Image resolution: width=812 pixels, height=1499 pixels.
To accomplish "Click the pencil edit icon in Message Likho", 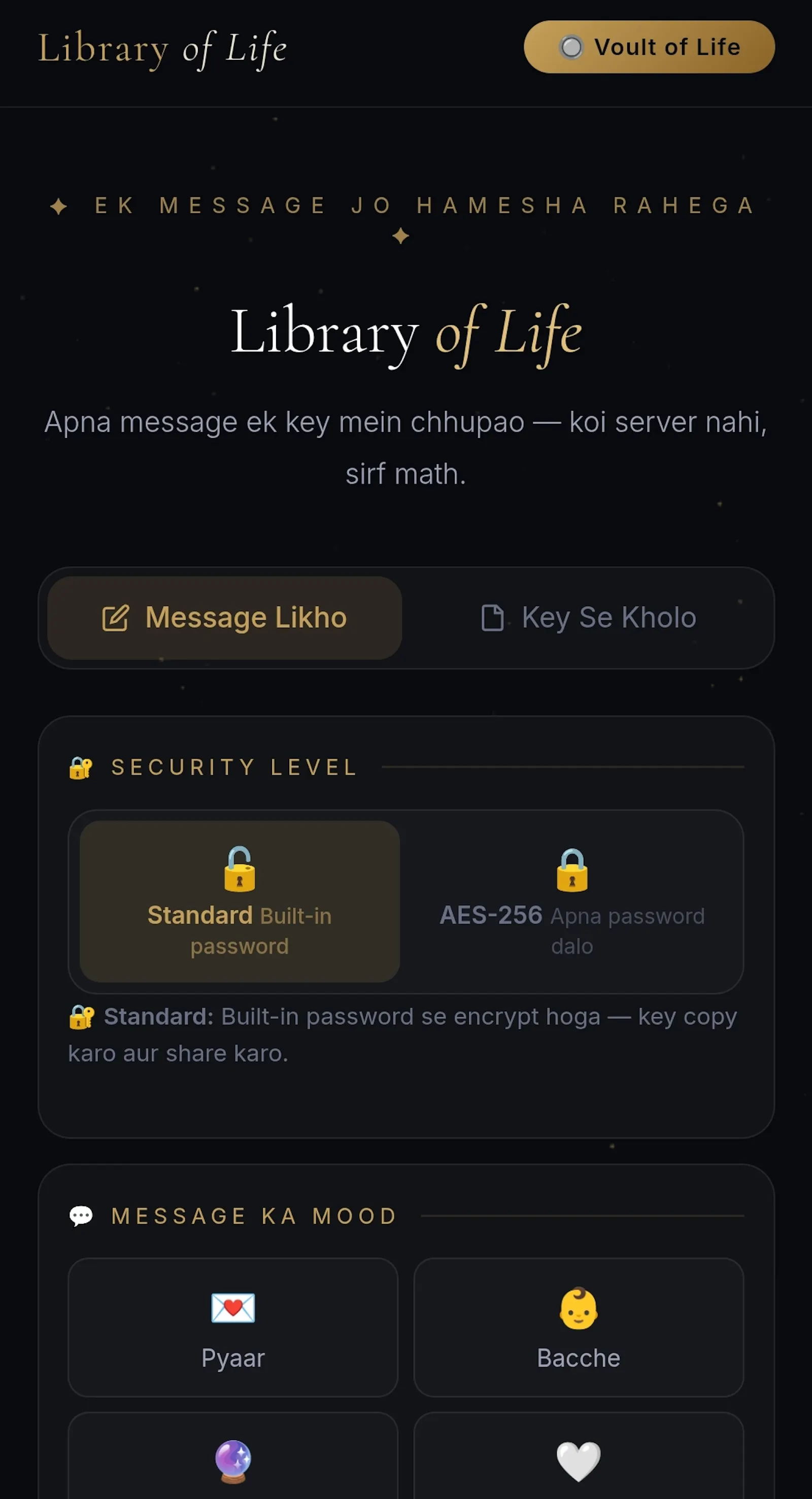I will [115, 618].
